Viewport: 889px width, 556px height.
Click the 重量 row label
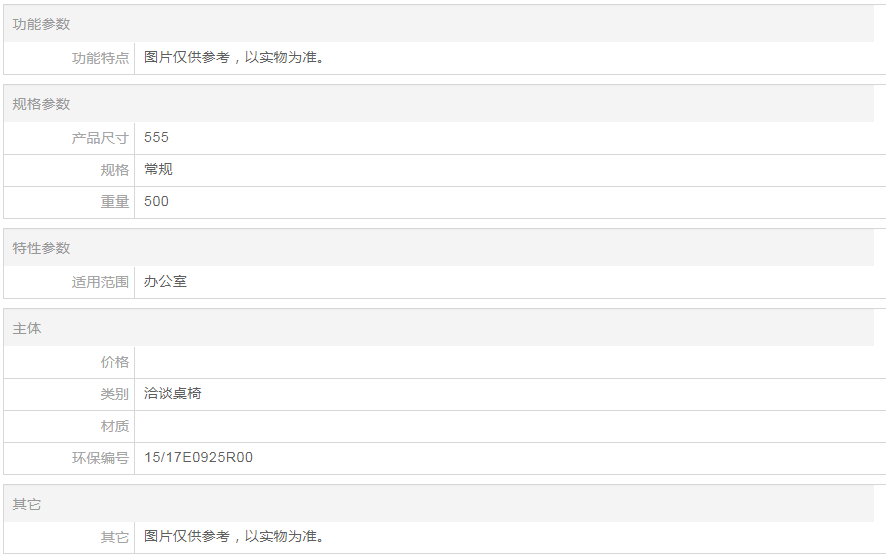coord(114,202)
